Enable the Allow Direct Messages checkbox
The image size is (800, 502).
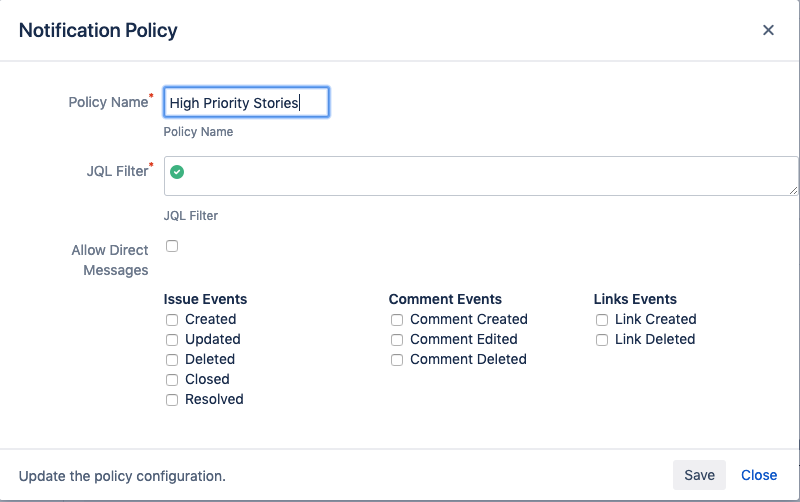172,246
